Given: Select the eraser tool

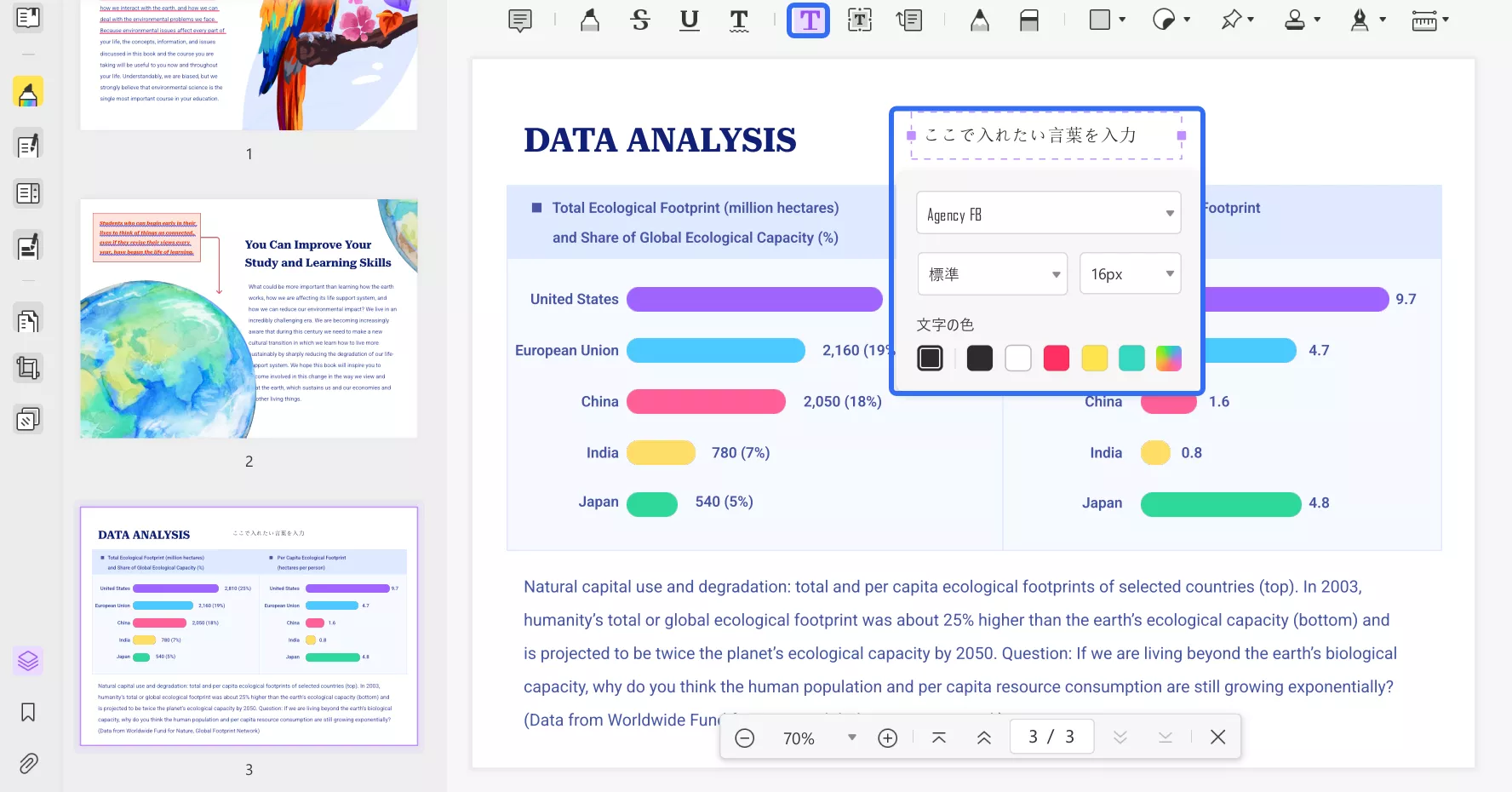Looking at the screenshot, I should click(x=1029, y=20).
